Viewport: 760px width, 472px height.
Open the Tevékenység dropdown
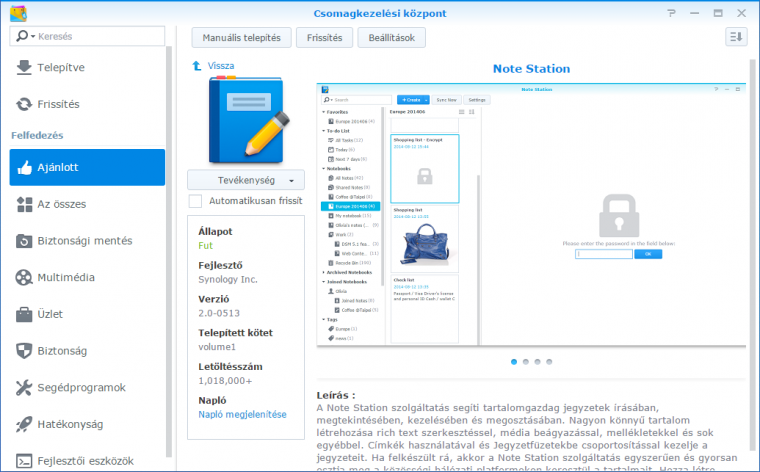pyautogui.click(x=246, y=180)
